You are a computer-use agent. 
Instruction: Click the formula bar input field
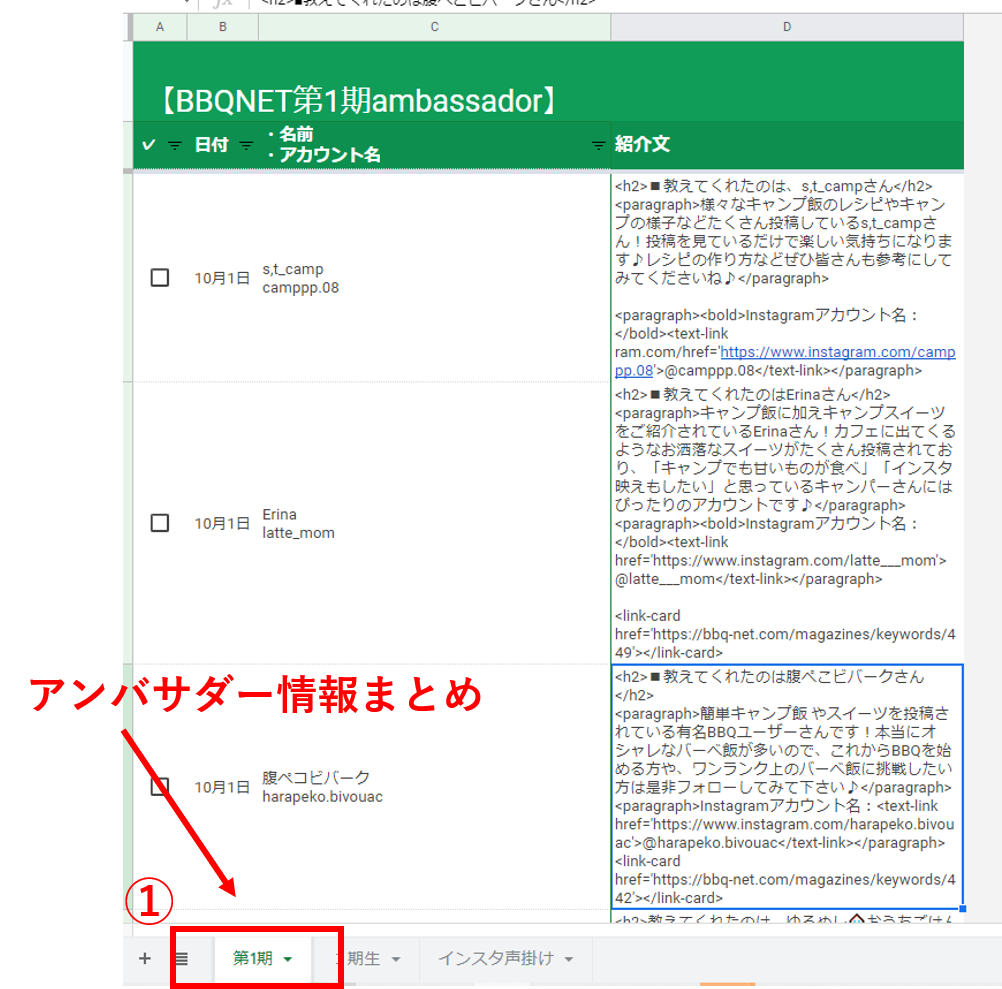[x=600, y=3]
